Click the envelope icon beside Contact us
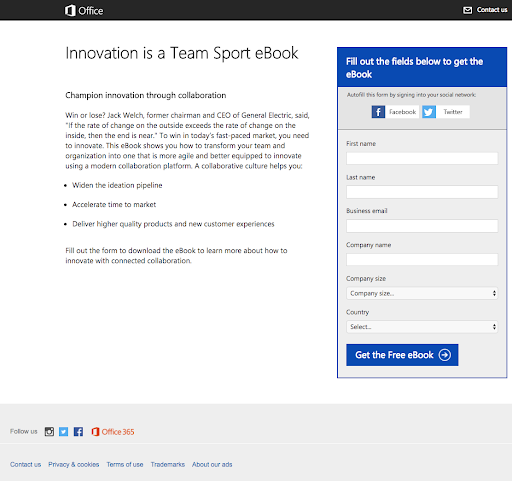 (x=467, y=10)
